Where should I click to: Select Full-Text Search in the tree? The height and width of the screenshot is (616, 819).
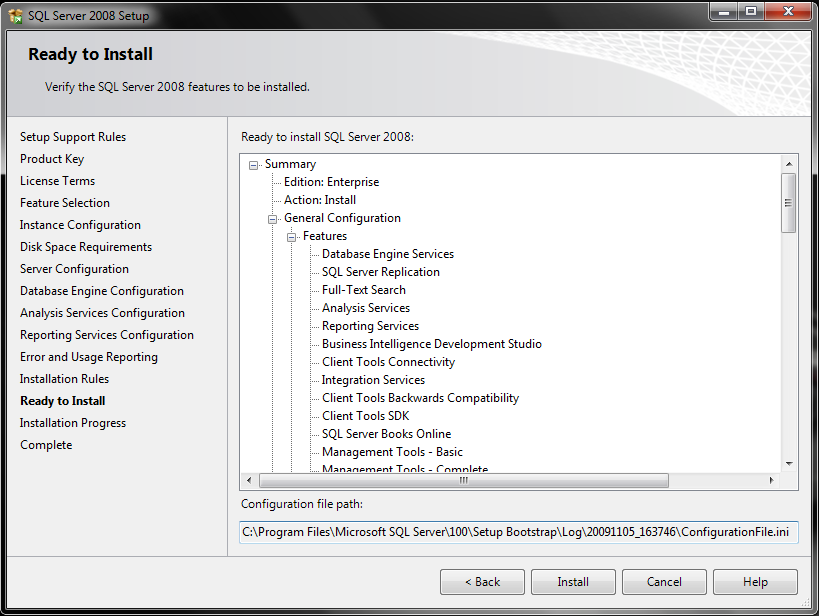coord(364,289)
